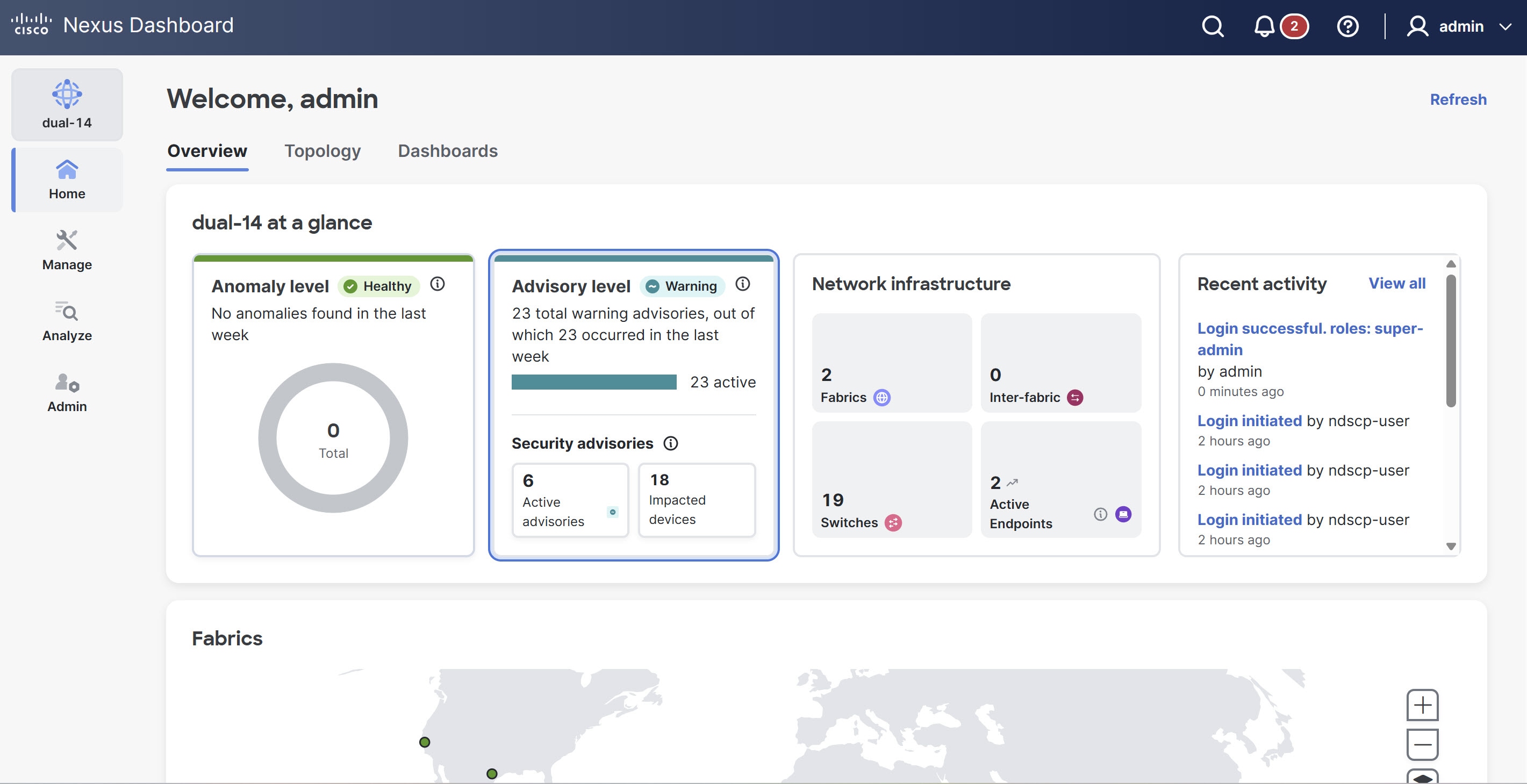The width and height of the screenshot is (1527, 784).
Task: Open the admin account dropdown
Action: tap(1461, 26)
